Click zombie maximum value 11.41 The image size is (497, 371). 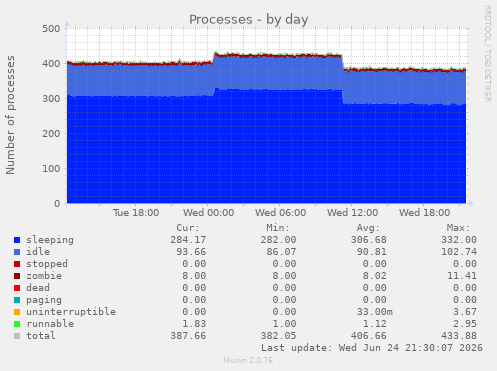[x=462, y=276]
